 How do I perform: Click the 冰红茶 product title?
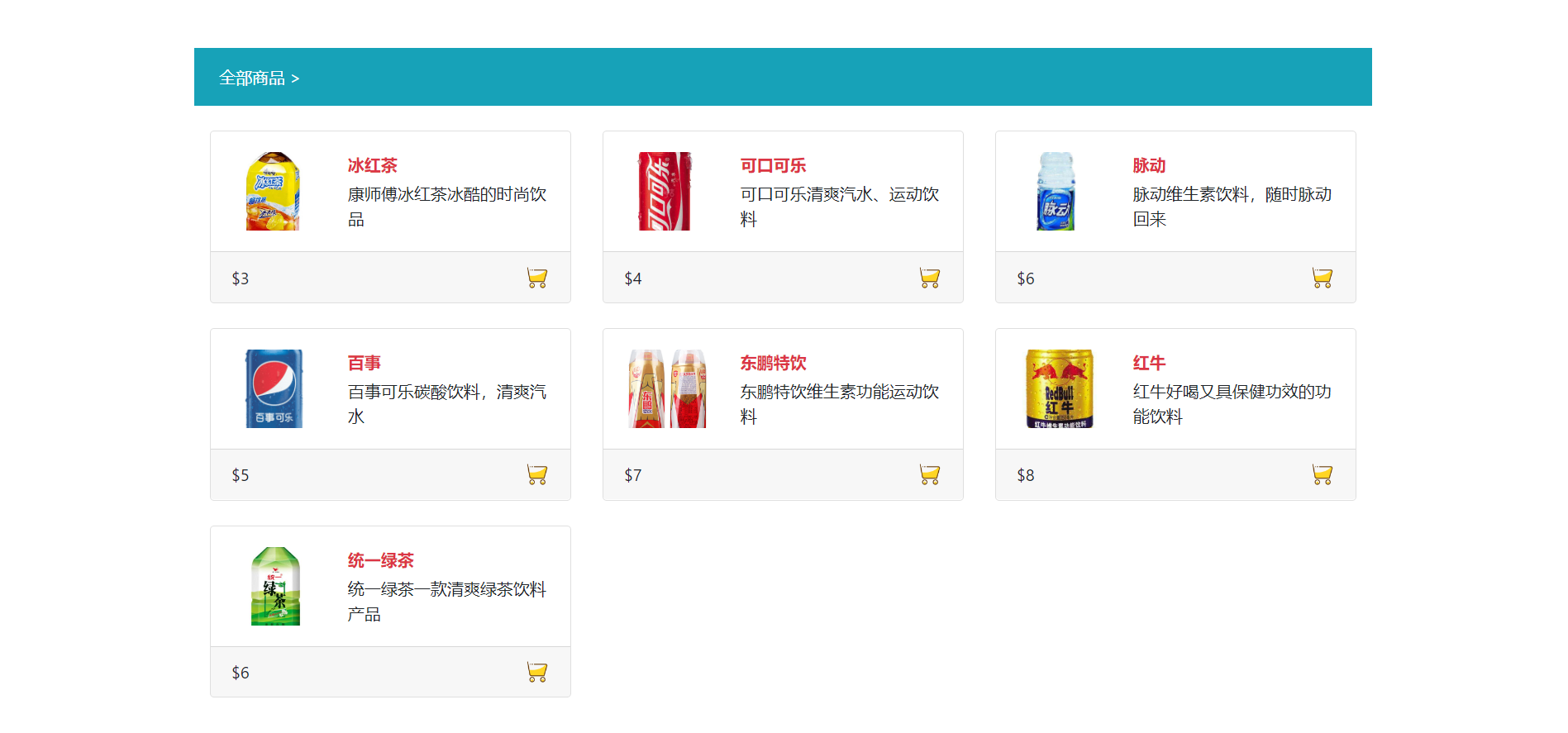373,165
